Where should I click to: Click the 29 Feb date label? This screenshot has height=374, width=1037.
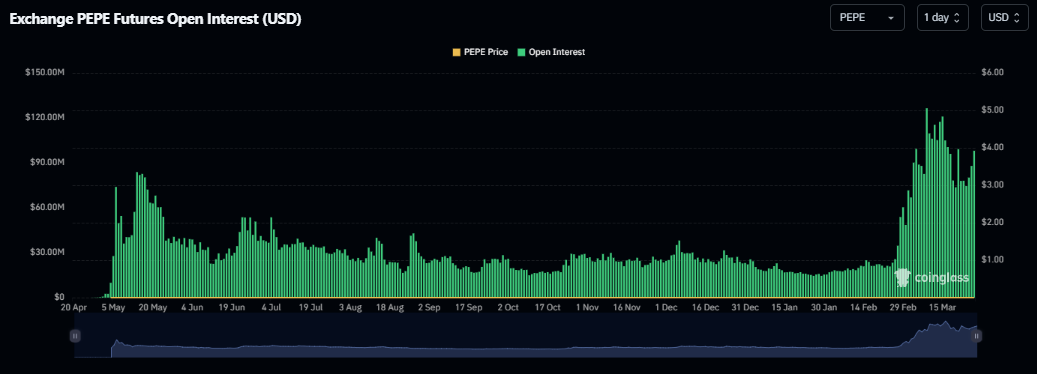tap(903, 308)
